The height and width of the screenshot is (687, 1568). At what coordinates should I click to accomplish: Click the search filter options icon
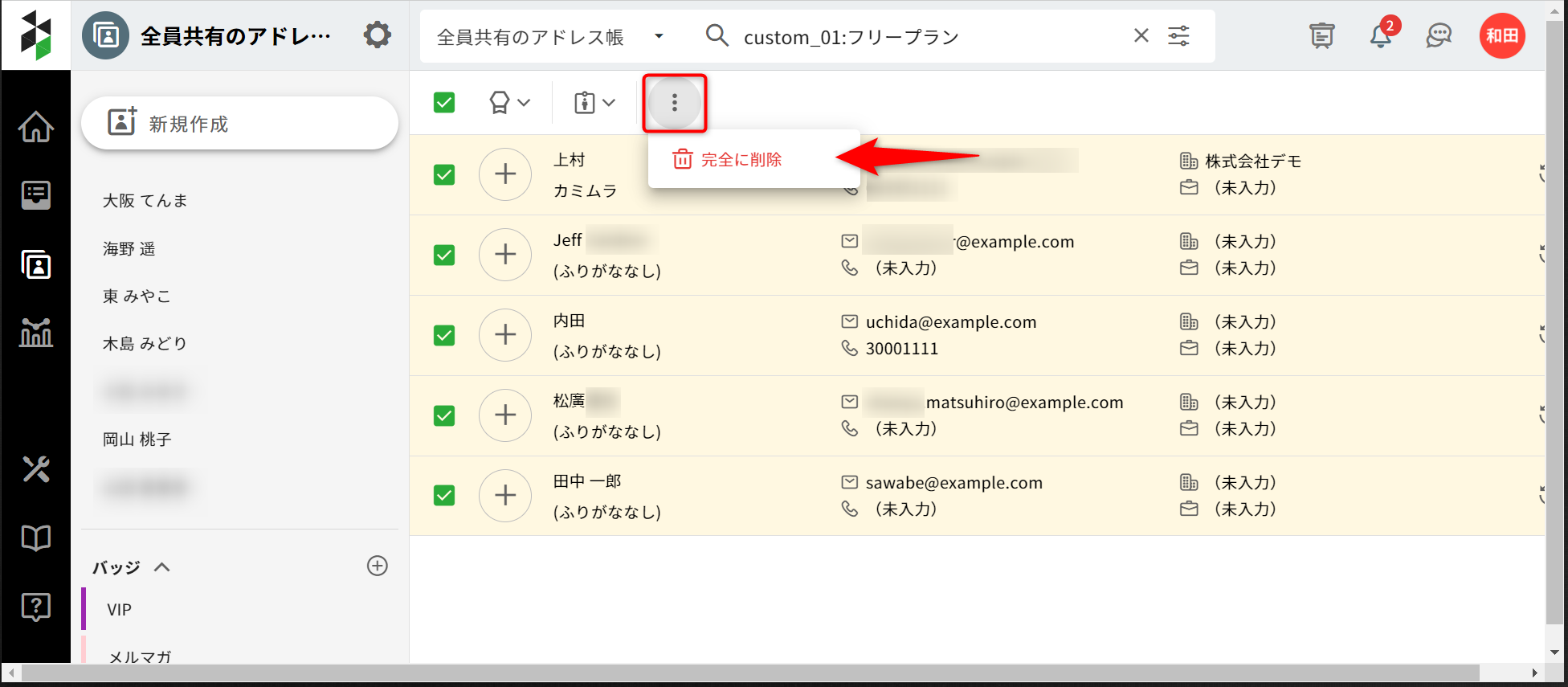(1178, 35)
